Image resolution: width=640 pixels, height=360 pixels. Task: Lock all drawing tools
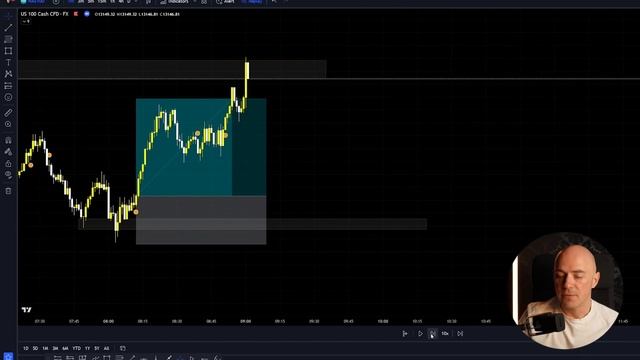tap(8, 164)
